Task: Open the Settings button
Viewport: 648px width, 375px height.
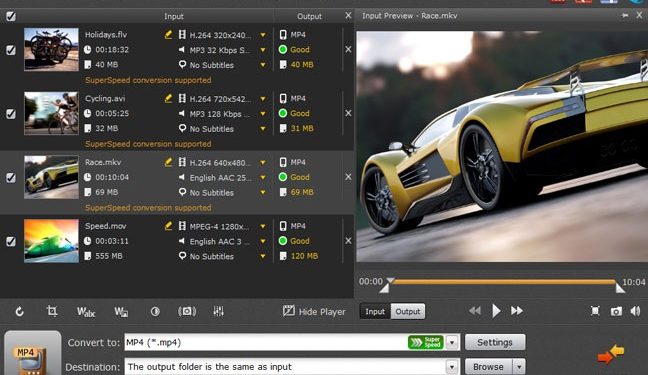Action: [495, 342]
